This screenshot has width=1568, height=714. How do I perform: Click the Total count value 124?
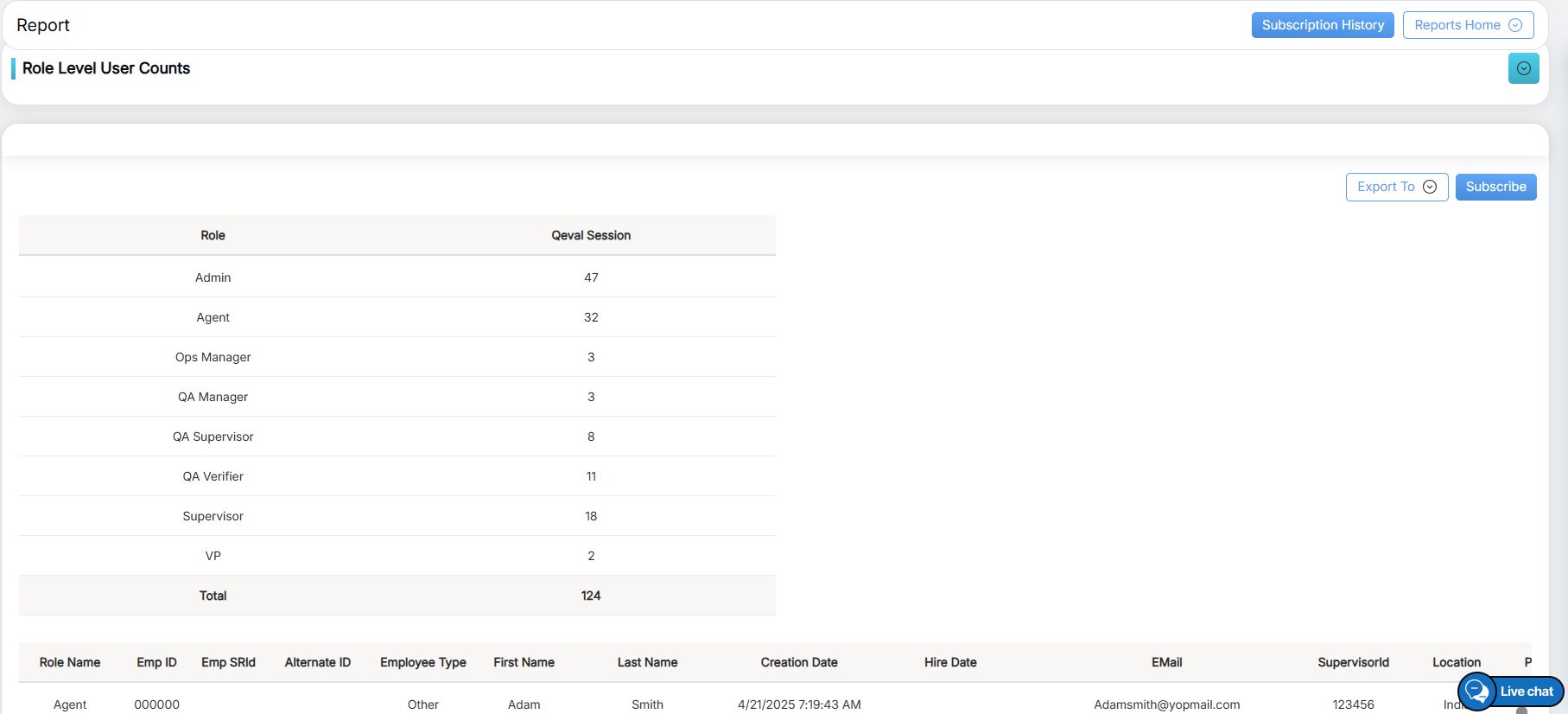(591, 596)
